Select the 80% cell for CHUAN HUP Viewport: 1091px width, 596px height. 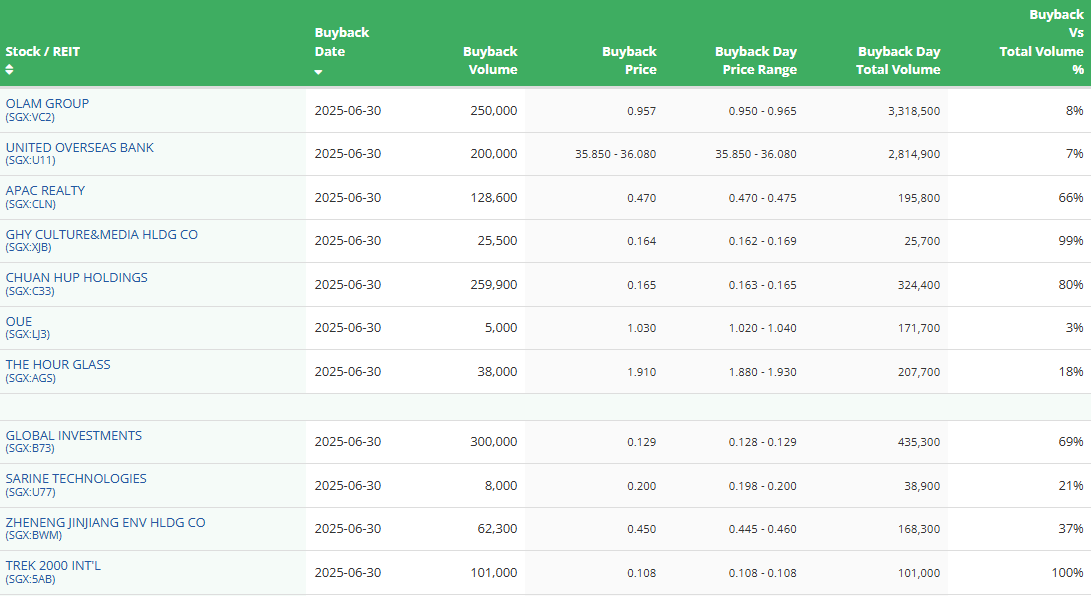click(1071, 284)
